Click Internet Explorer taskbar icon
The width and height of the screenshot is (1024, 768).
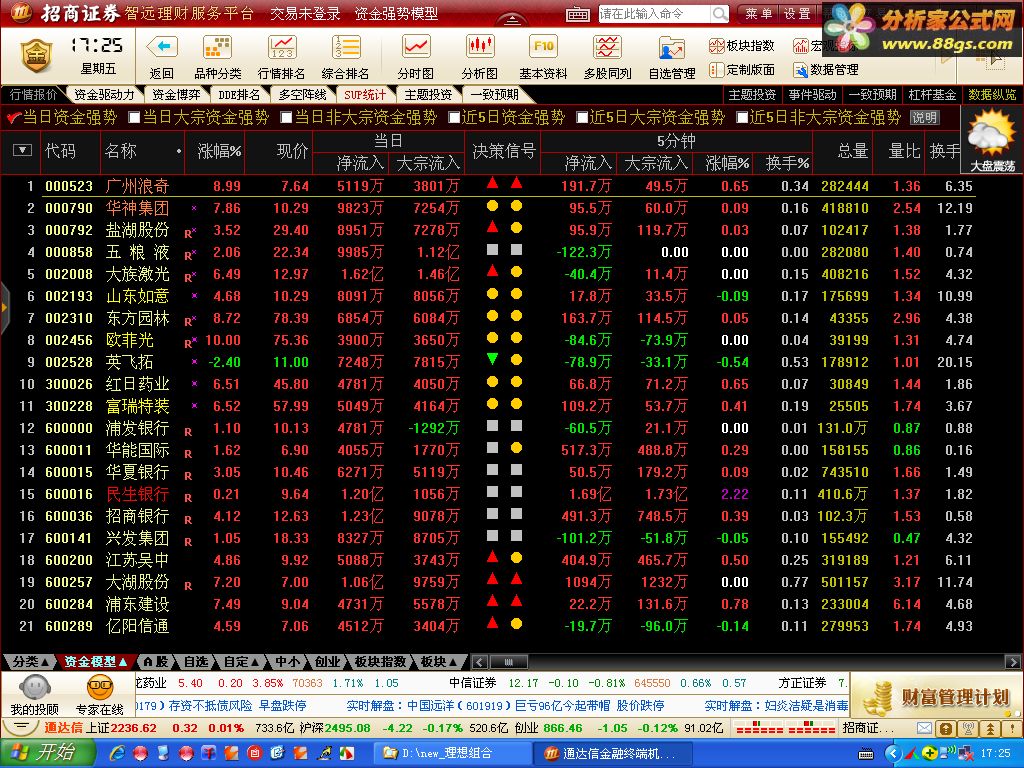(118, 753)
